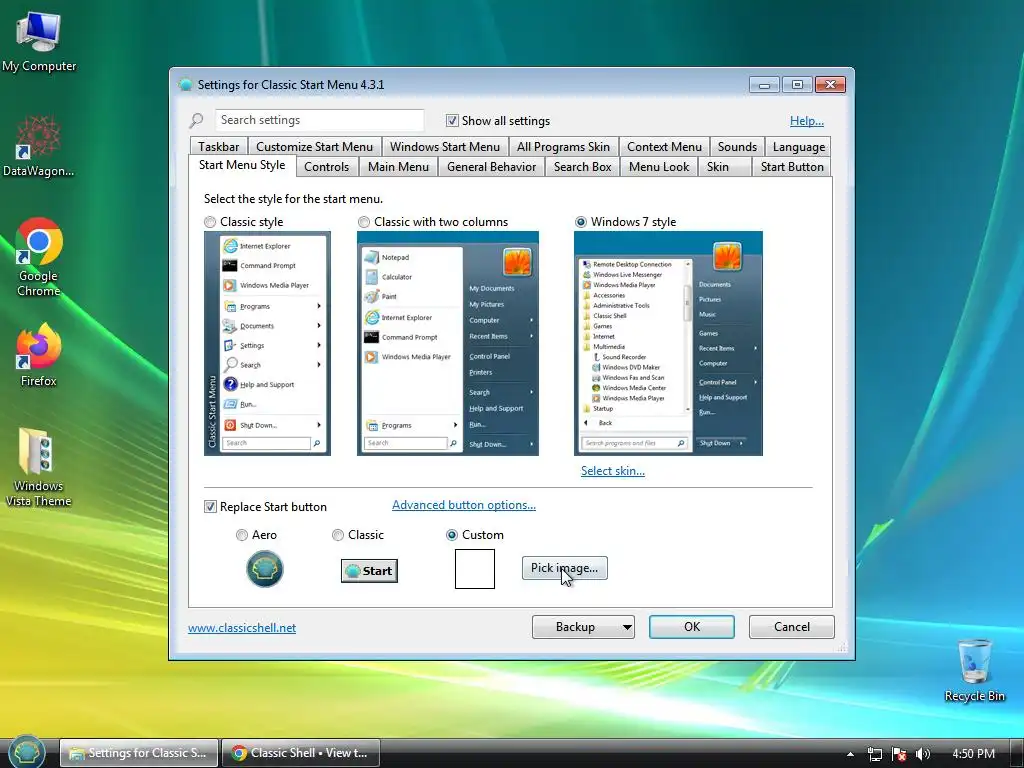Click the Windows 7 style preview thumbnail
Image resolution: width=1024 pixels, height=768 pixels.
(x=668, y=344)
